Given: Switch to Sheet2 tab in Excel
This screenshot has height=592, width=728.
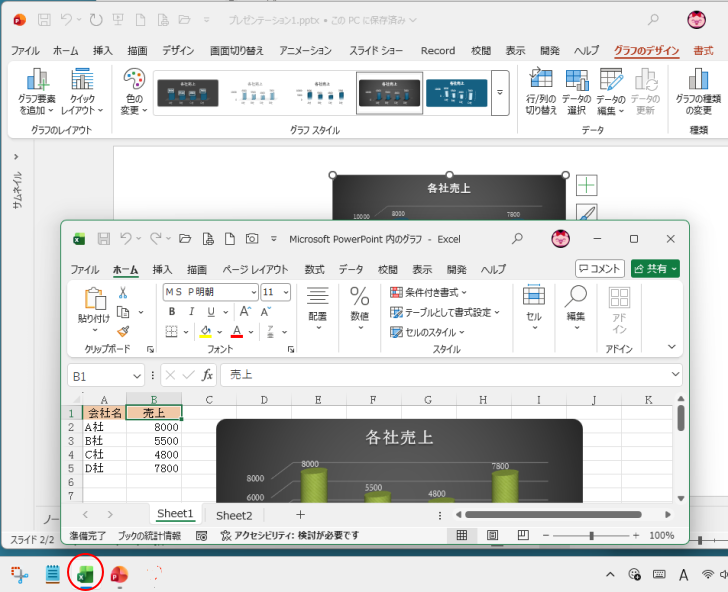Looking at the screenshot, I should click(234, 515).
